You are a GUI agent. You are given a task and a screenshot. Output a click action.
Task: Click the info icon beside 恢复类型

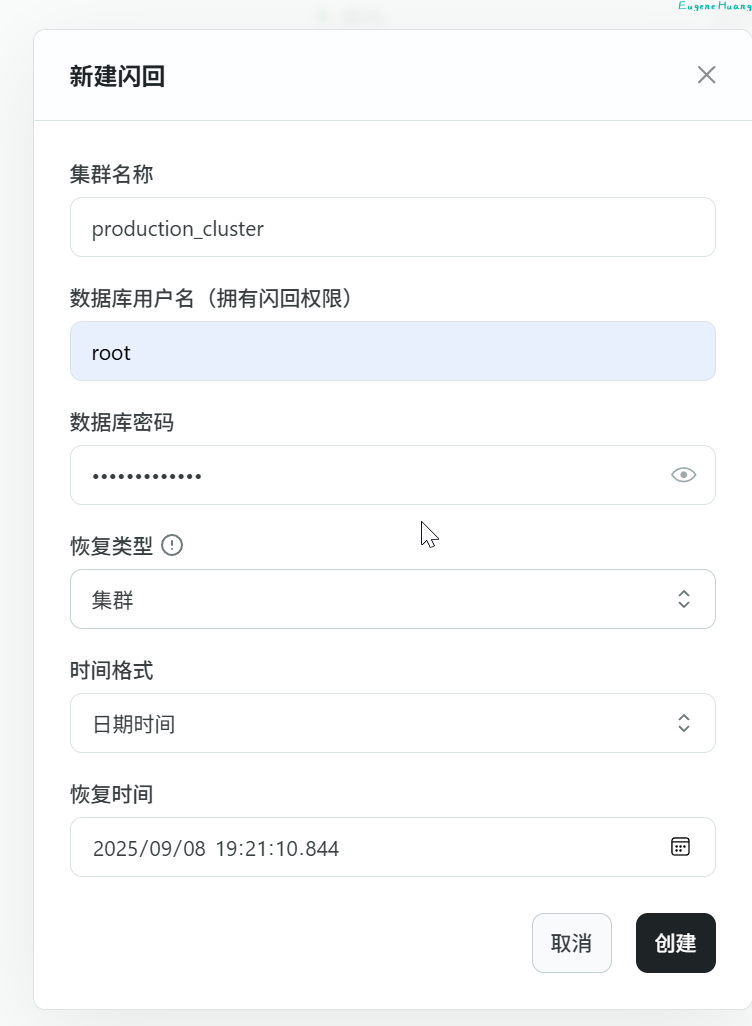[x=172, y=545]
